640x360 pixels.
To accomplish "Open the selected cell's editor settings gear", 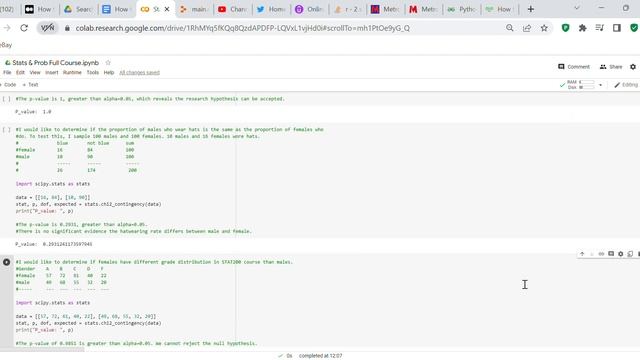I will coord(620,254).
